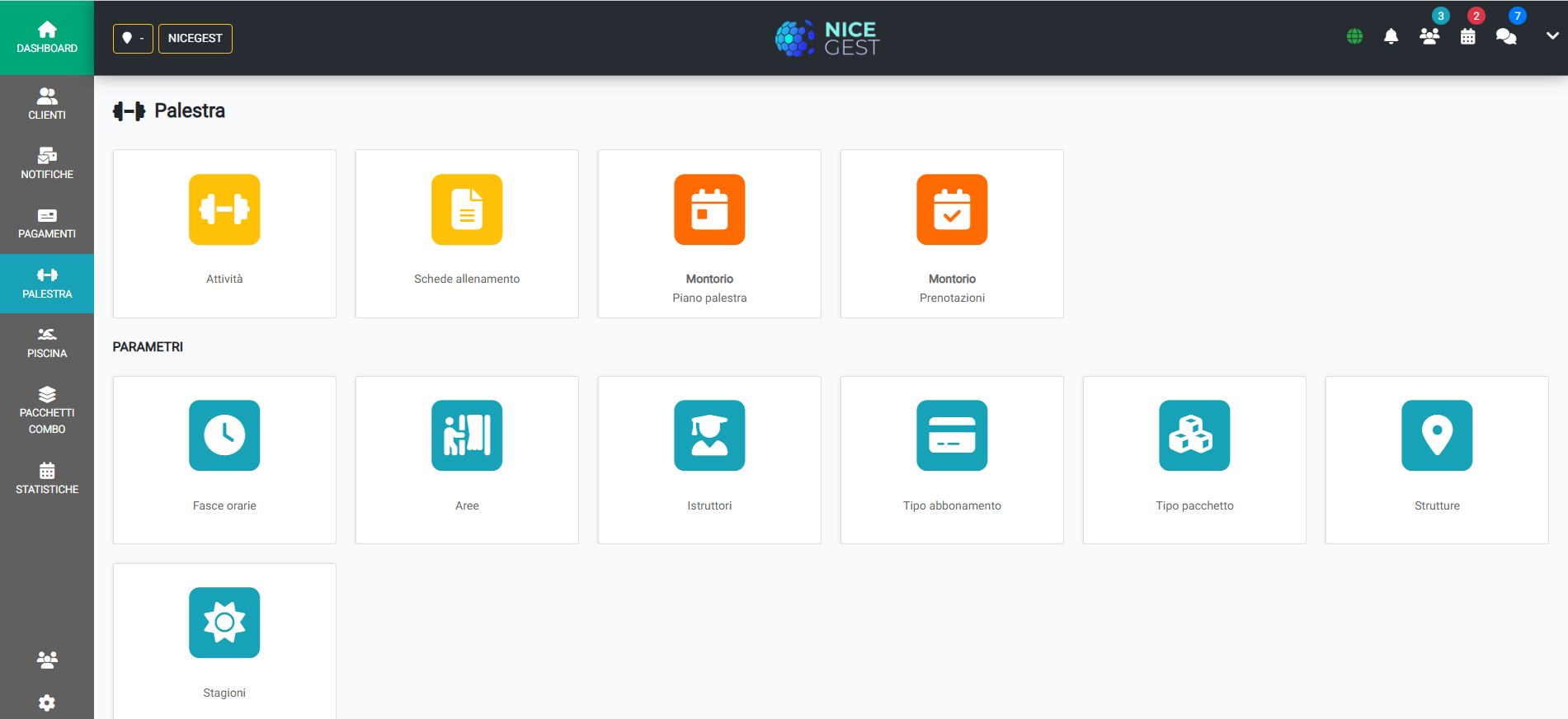Open header calendar icon with badge 2
The height and width of the screenshot is (719, 1568).
[x=1467, y=36]
